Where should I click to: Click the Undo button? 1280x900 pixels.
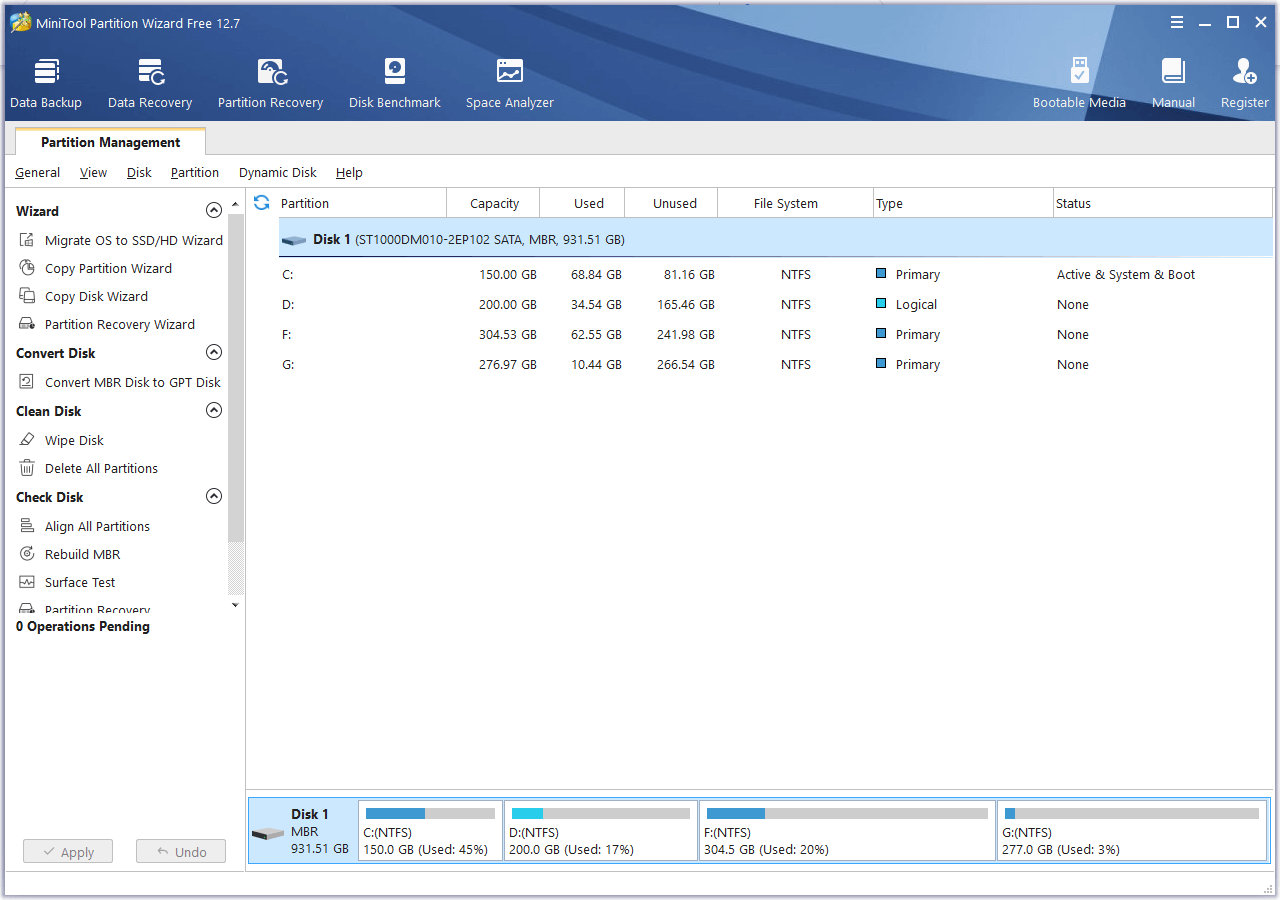coord(181,852)
